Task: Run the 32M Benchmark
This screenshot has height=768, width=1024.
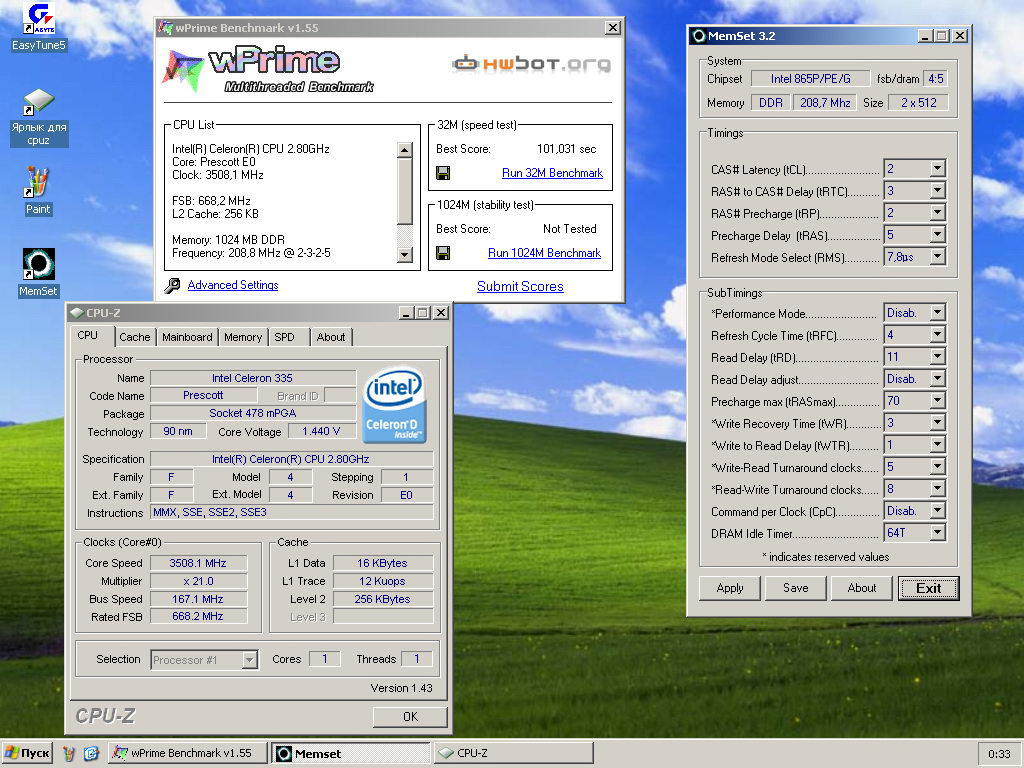Action: tap(552, 173)
